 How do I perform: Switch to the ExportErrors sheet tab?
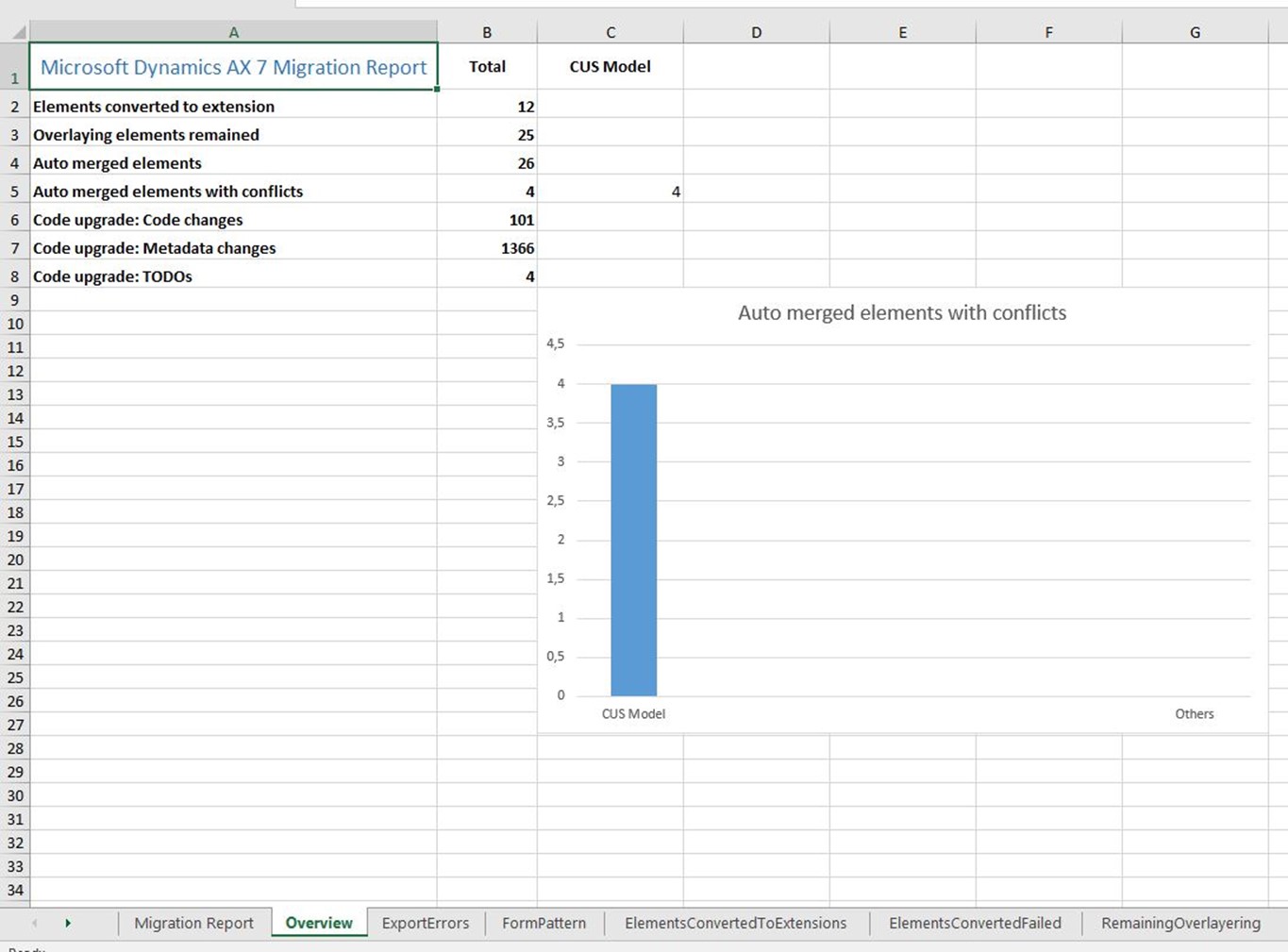tap(426, 923)
